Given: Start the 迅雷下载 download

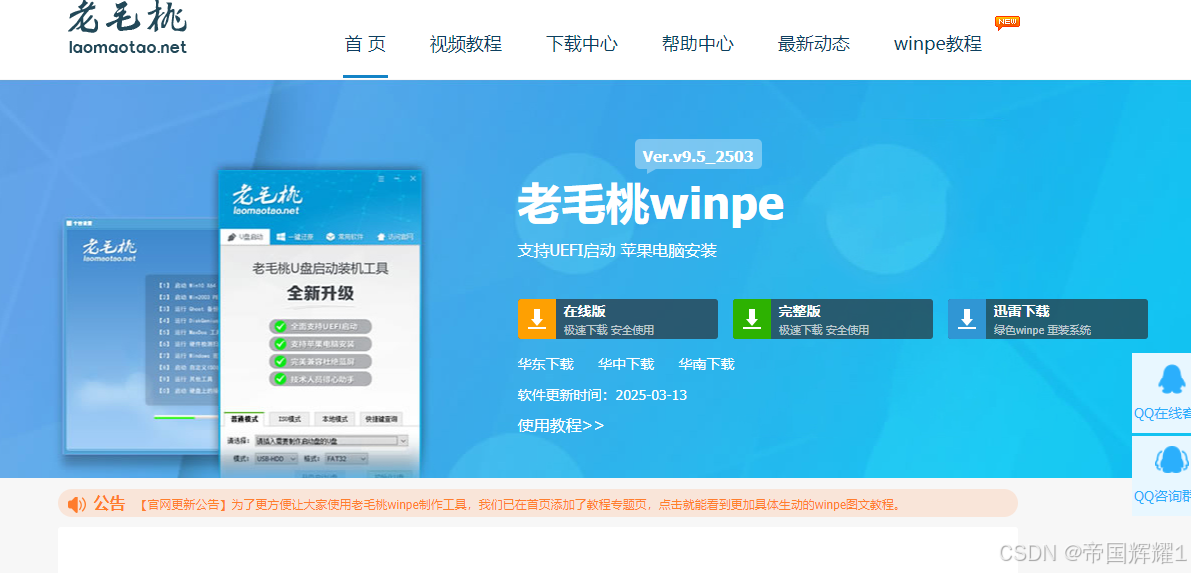Looking at the screenshot, I should [x=1047, y=318].
